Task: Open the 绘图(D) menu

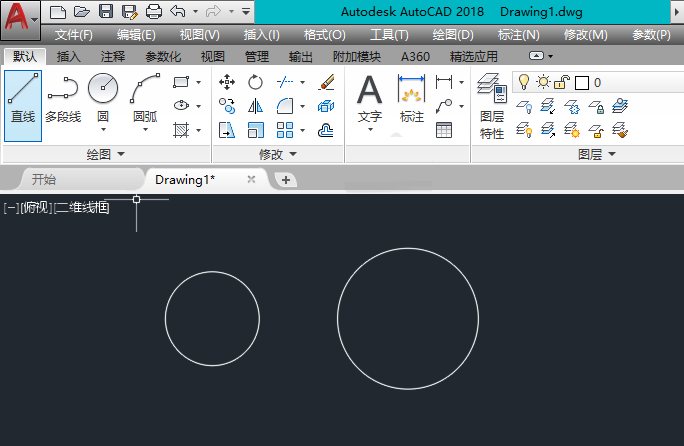Action: tap(453, 35)
